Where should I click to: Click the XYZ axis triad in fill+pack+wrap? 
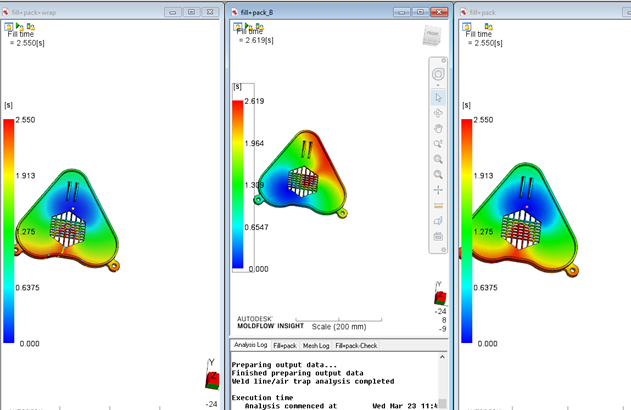click(x=212, y=374)
